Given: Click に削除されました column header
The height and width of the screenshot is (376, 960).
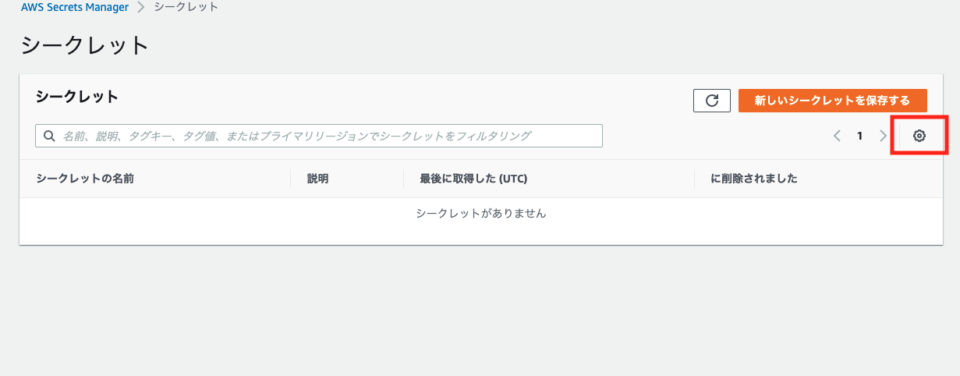Looking at the screenshot, I should (754, 179).
